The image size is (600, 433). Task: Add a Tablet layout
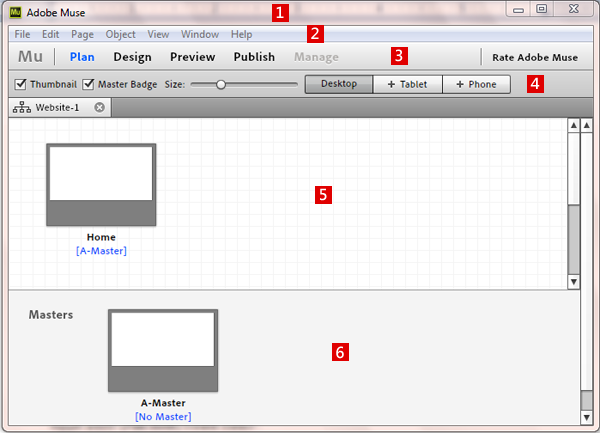(x=408, y=84)
